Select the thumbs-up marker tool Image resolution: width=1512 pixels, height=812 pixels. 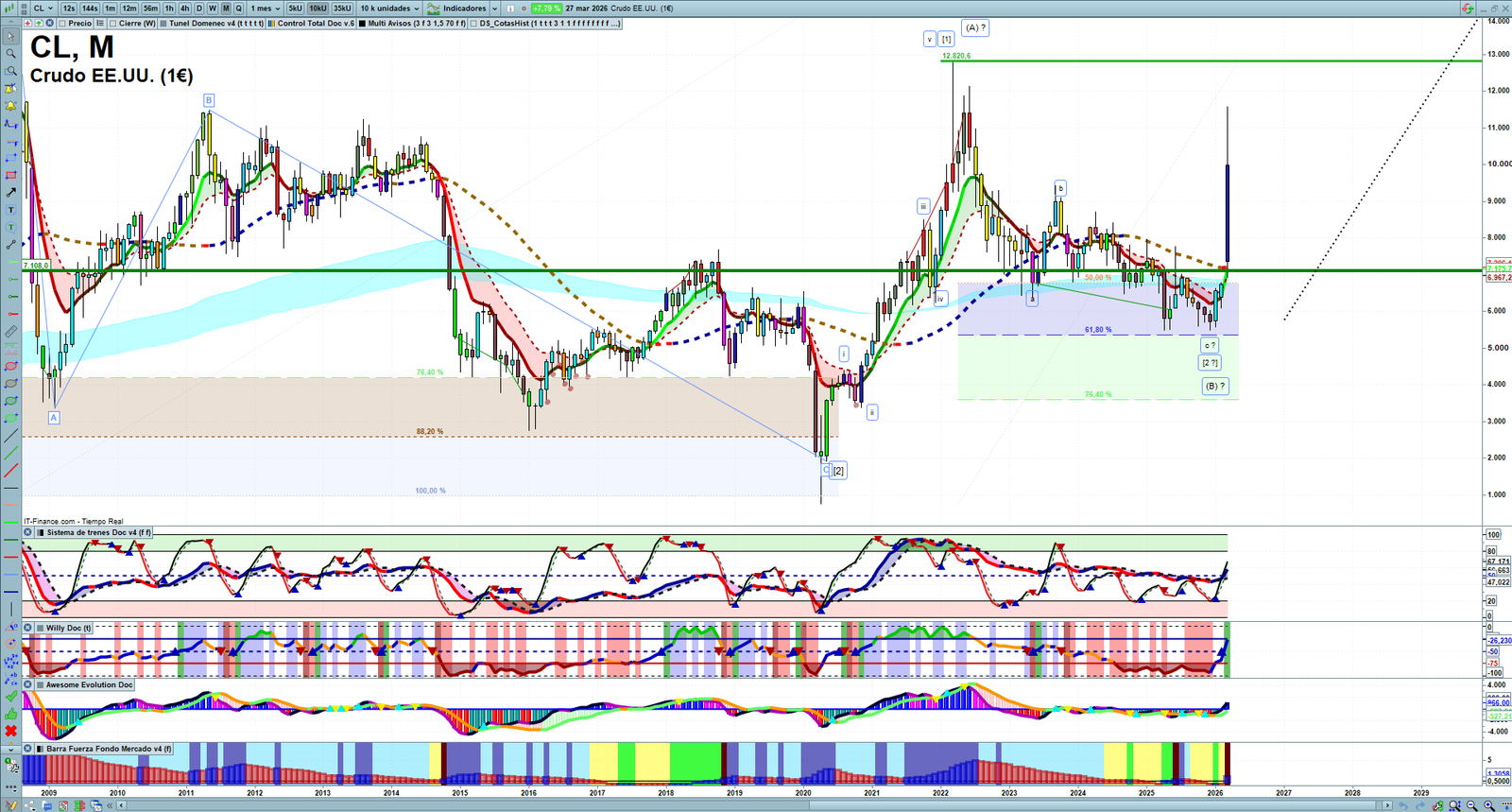pyautogui.click(x=10, y=714)
